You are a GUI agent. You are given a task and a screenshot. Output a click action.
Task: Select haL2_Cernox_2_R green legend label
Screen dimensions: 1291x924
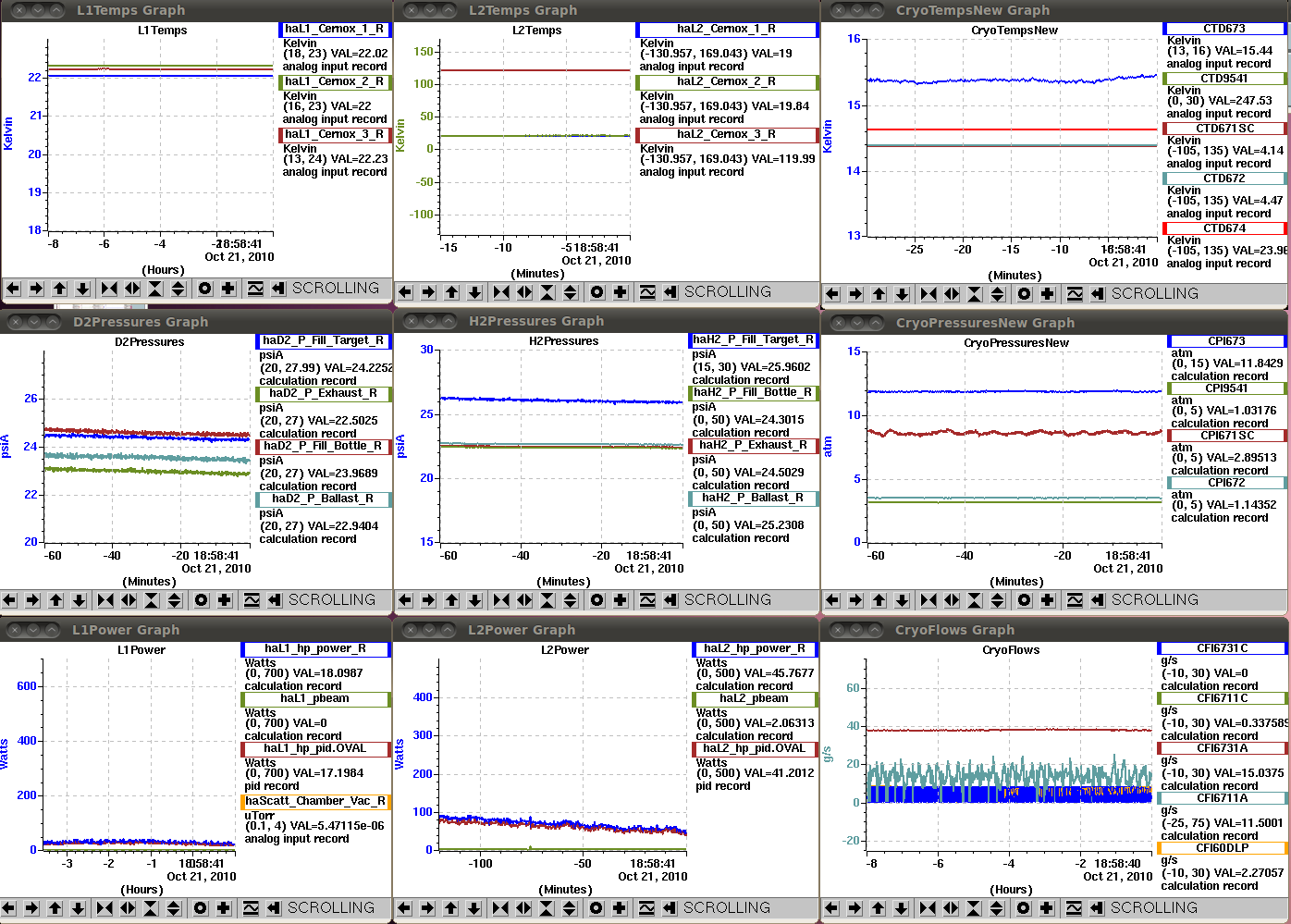point(727,82)
